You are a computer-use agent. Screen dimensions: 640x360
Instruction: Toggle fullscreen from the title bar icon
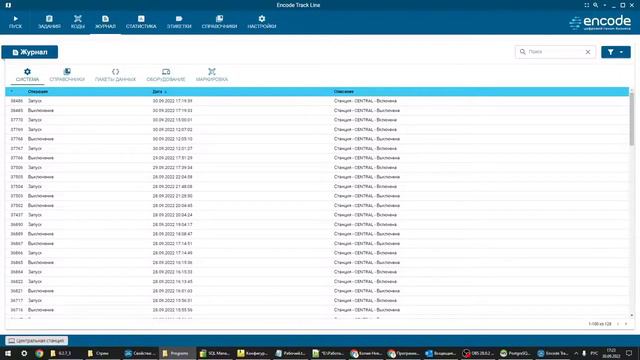click(587, 5)
